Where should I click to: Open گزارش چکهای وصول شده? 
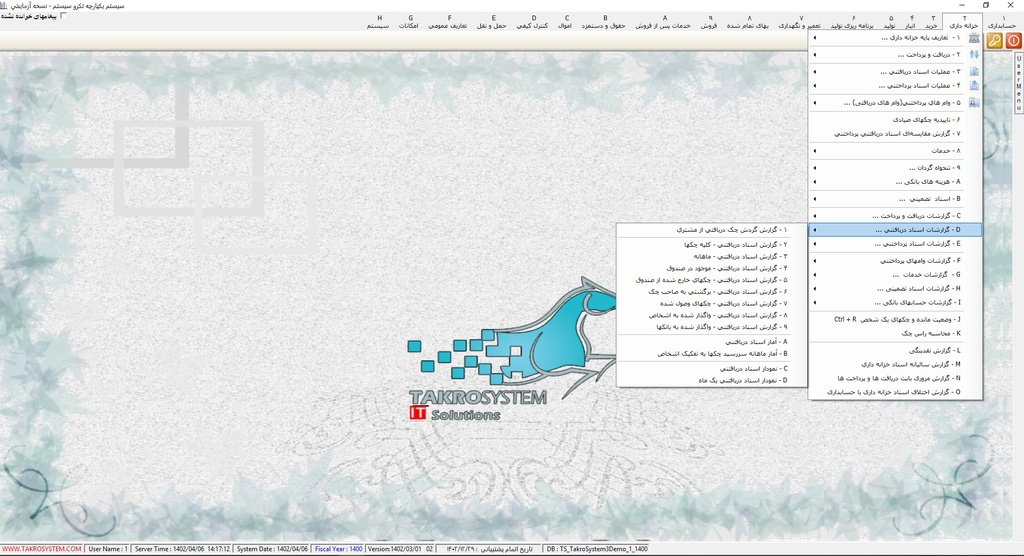coord(712,304)
